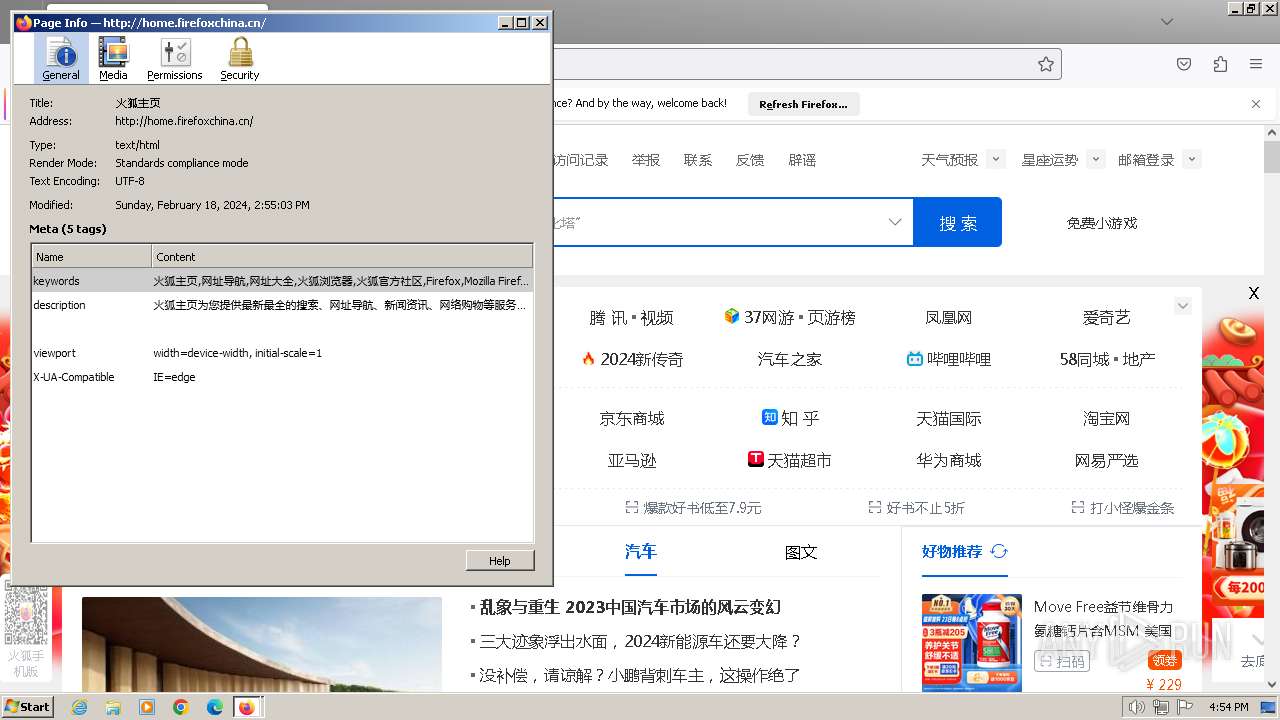
Task: Open the 天猫国际 link
Action: click(x=949, y=418)
